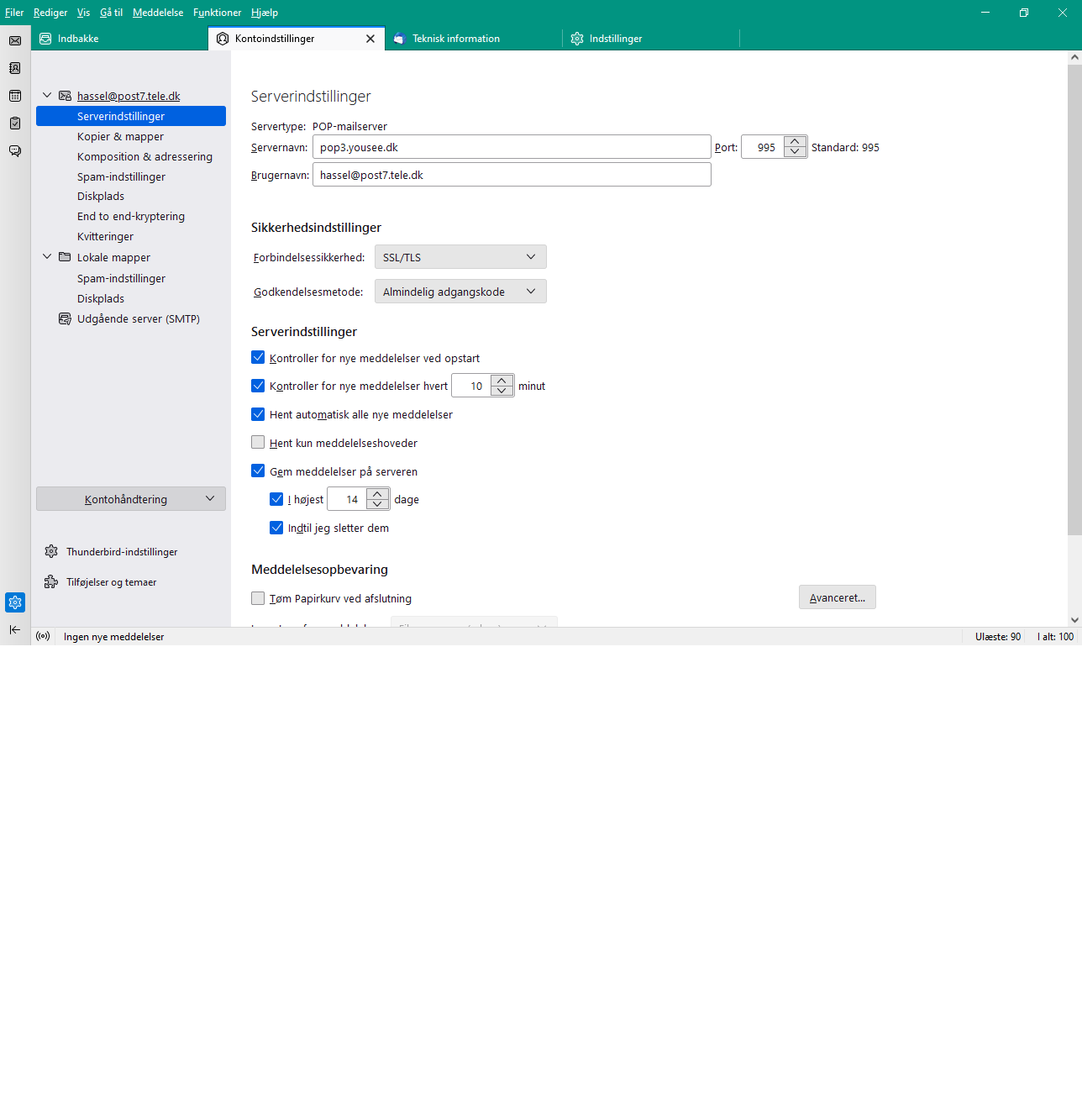
Task: Select End to end-kryptering settings
Action: click(131, 217)
